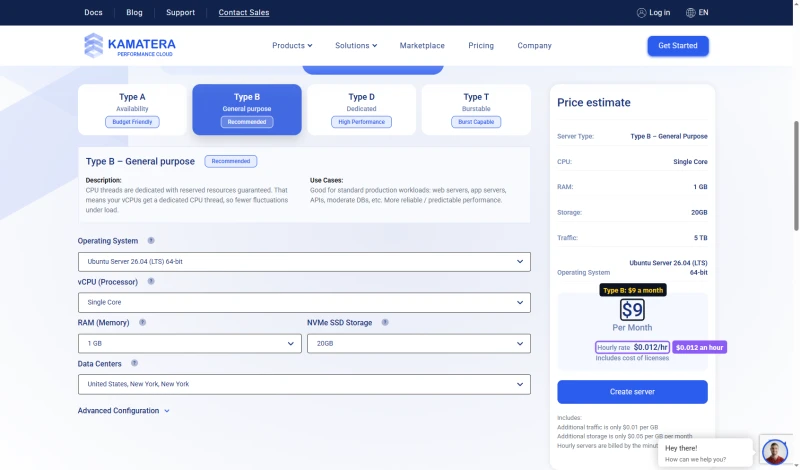Select the Type D Dedicated tab
800x470 pixels.
pyautogui.click(x=361, y=110)
